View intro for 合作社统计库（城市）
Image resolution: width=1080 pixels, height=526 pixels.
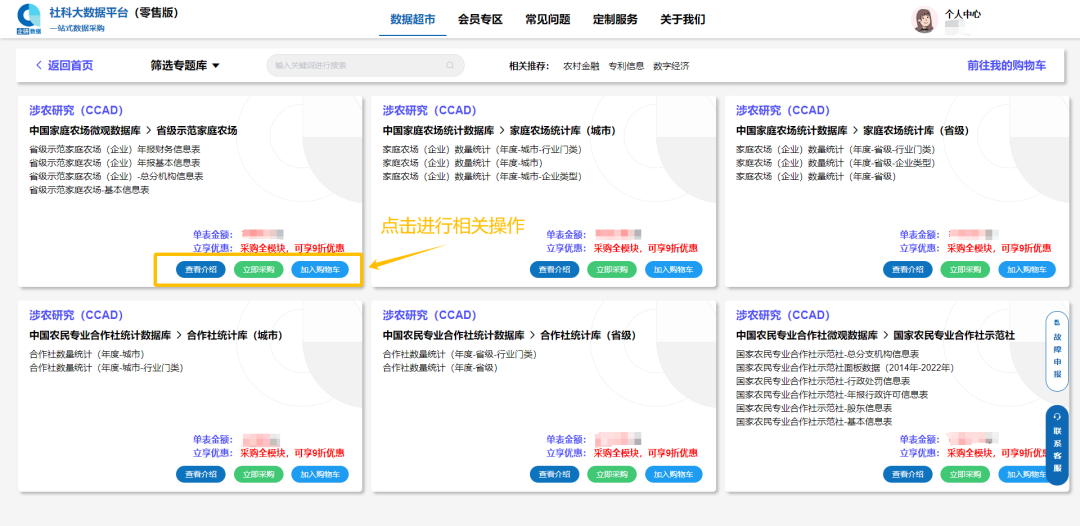pos(200,474)
